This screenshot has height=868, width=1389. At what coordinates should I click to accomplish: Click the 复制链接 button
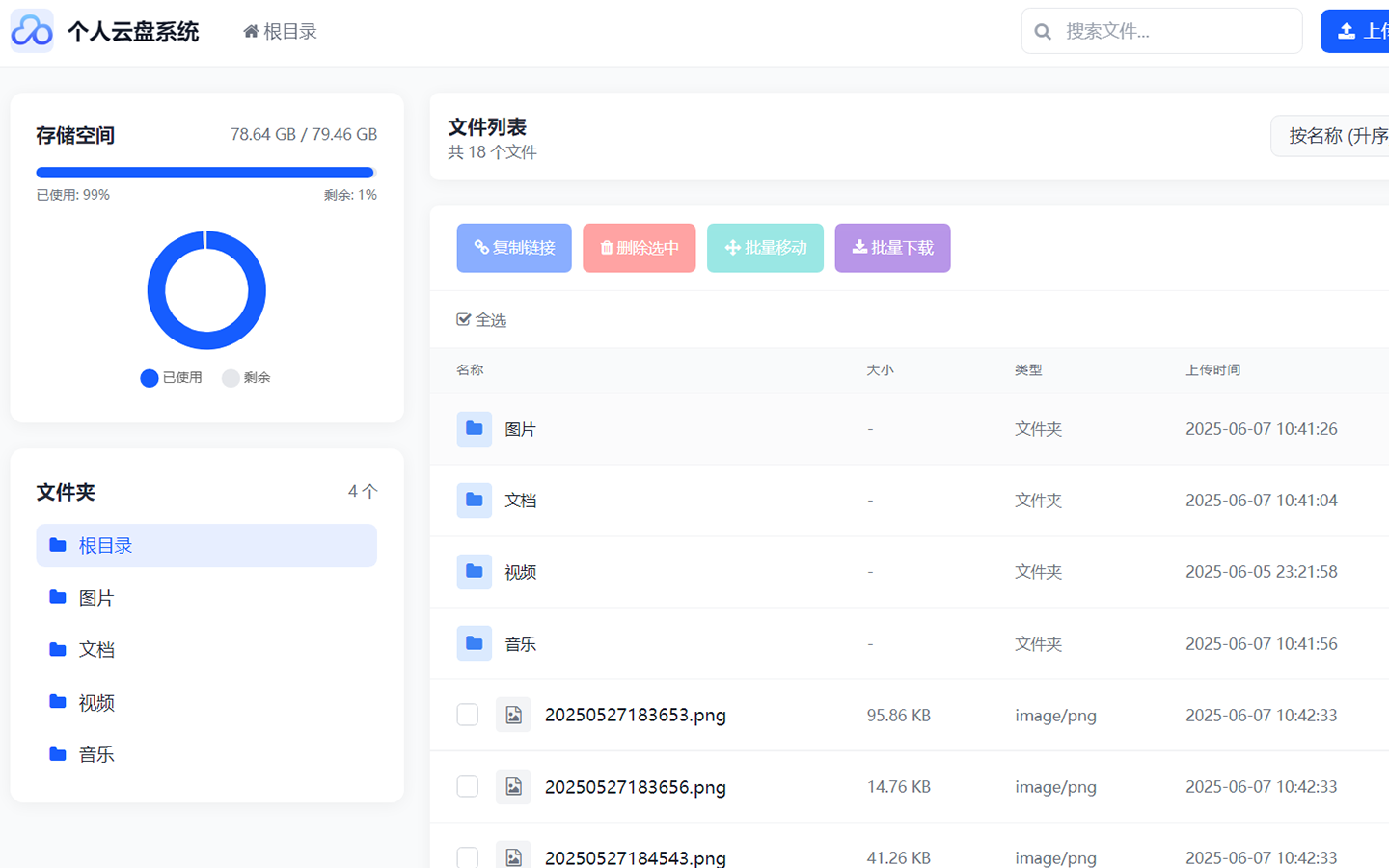click(x=514, y=248)
